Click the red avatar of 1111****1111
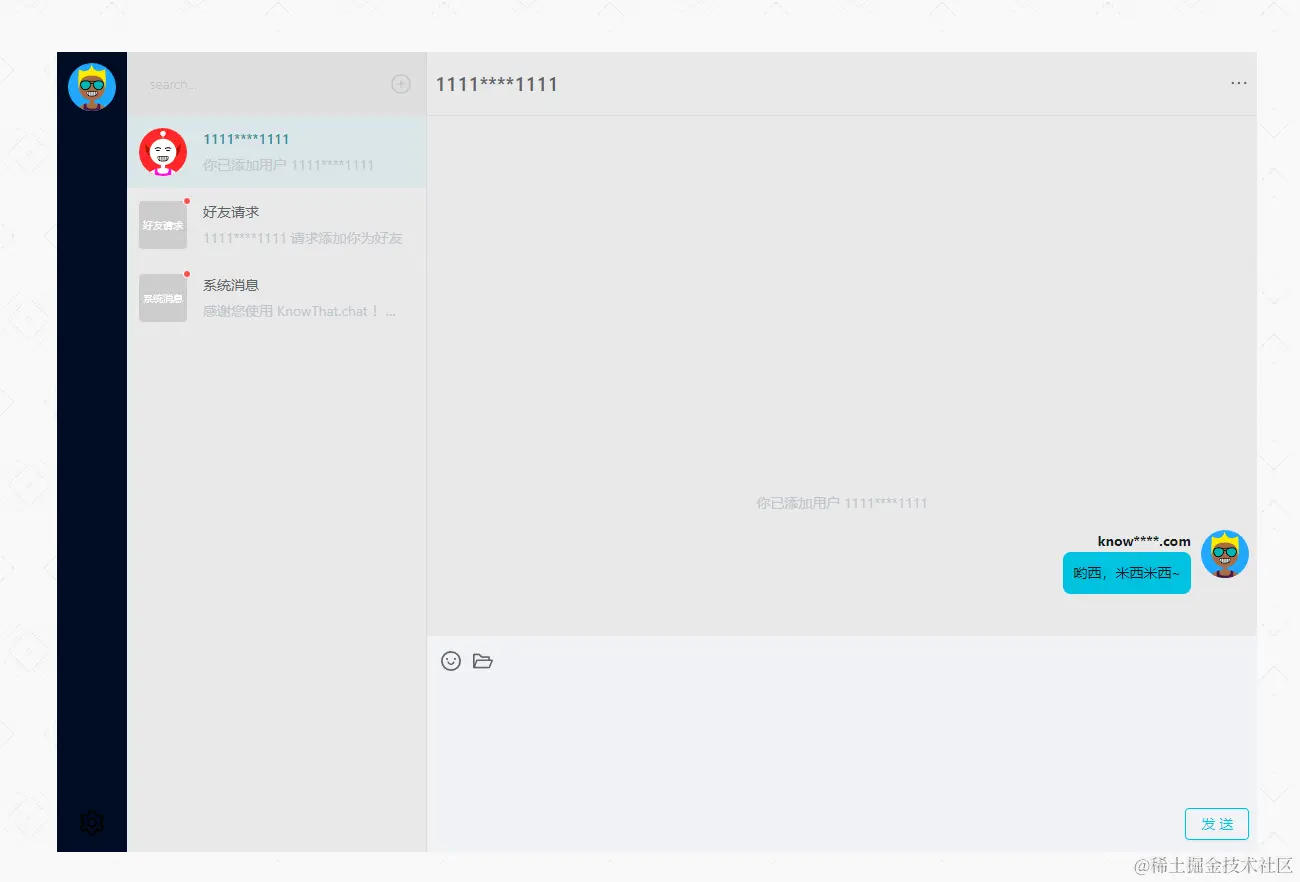The height and width of the screenshot is (882, 1300). pos(163,151)
